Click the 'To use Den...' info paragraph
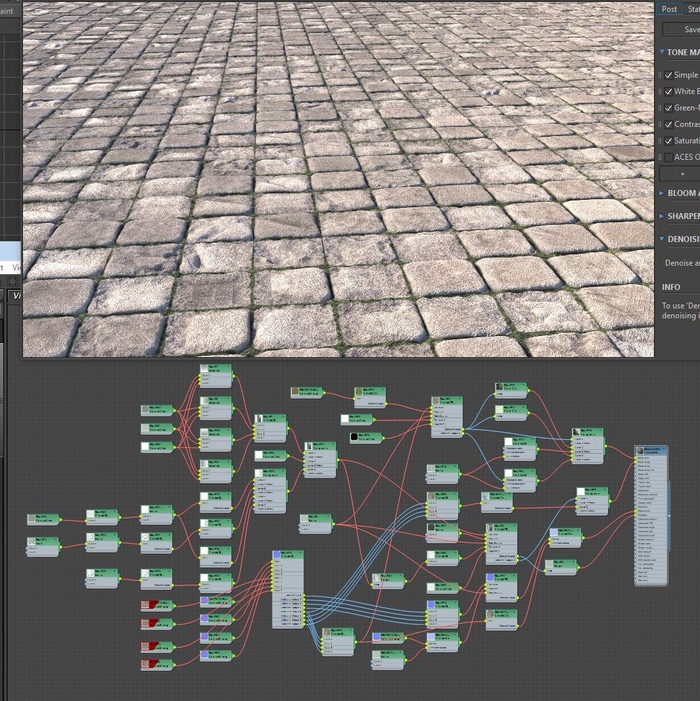 [681, 311]
